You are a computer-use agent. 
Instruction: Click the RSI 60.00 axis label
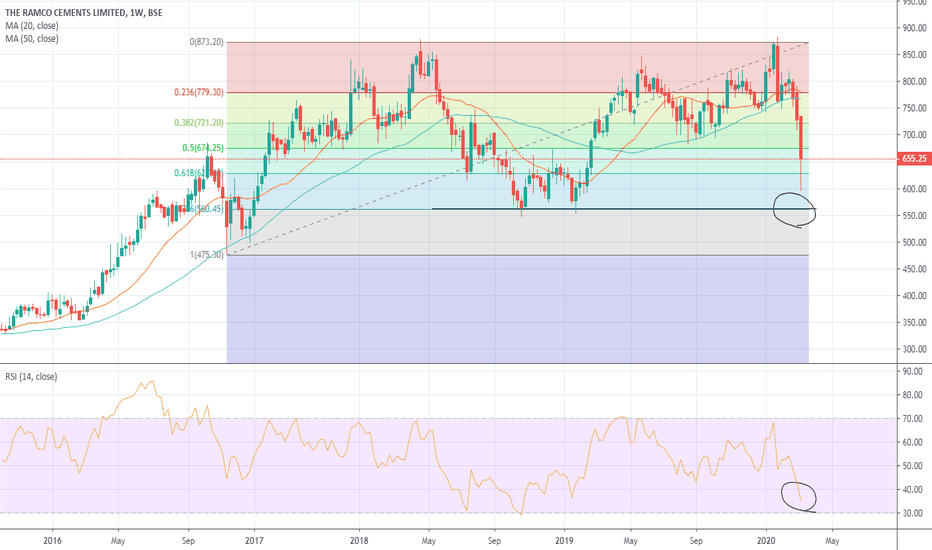click(x=914, y=442)
